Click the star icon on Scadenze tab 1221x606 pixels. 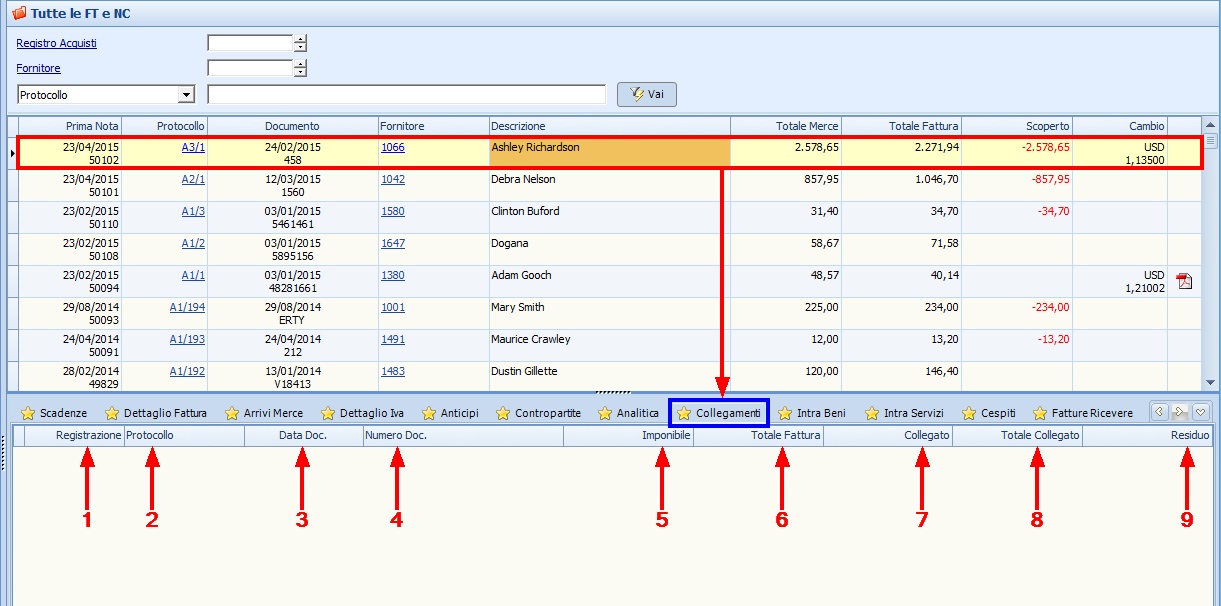click(28, 413)
